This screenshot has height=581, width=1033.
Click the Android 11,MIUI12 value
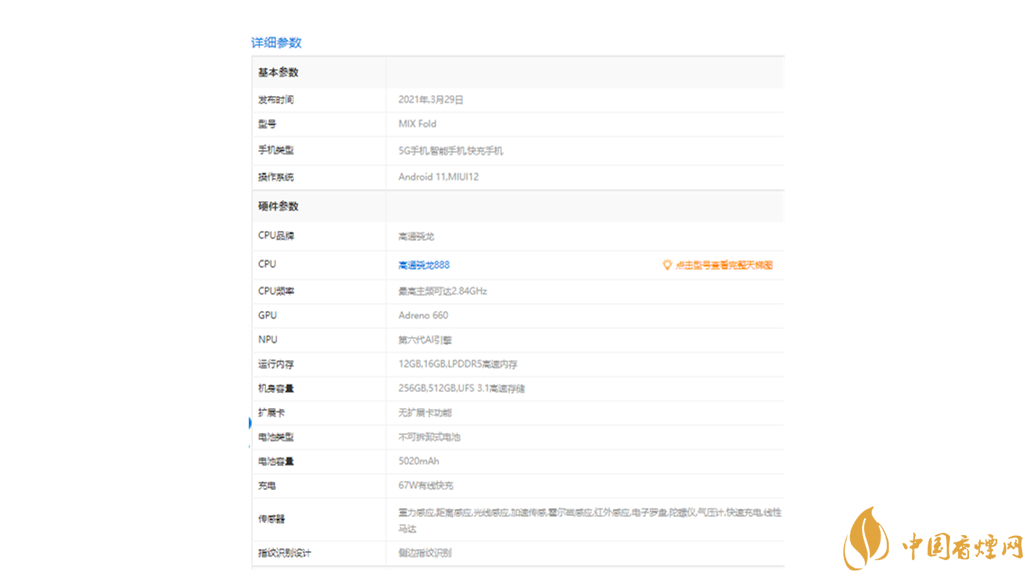pyautogui.click(x=441, y=179)
